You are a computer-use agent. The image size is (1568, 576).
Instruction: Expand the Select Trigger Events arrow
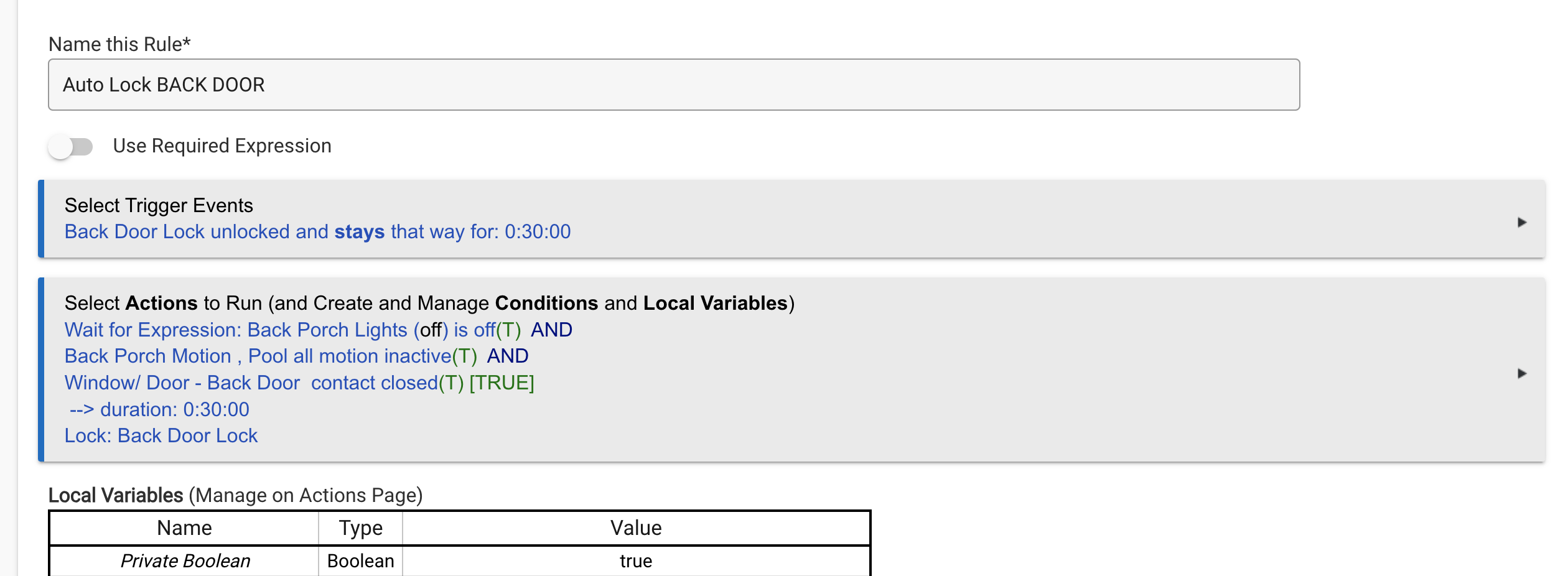tap(1521, 222)
